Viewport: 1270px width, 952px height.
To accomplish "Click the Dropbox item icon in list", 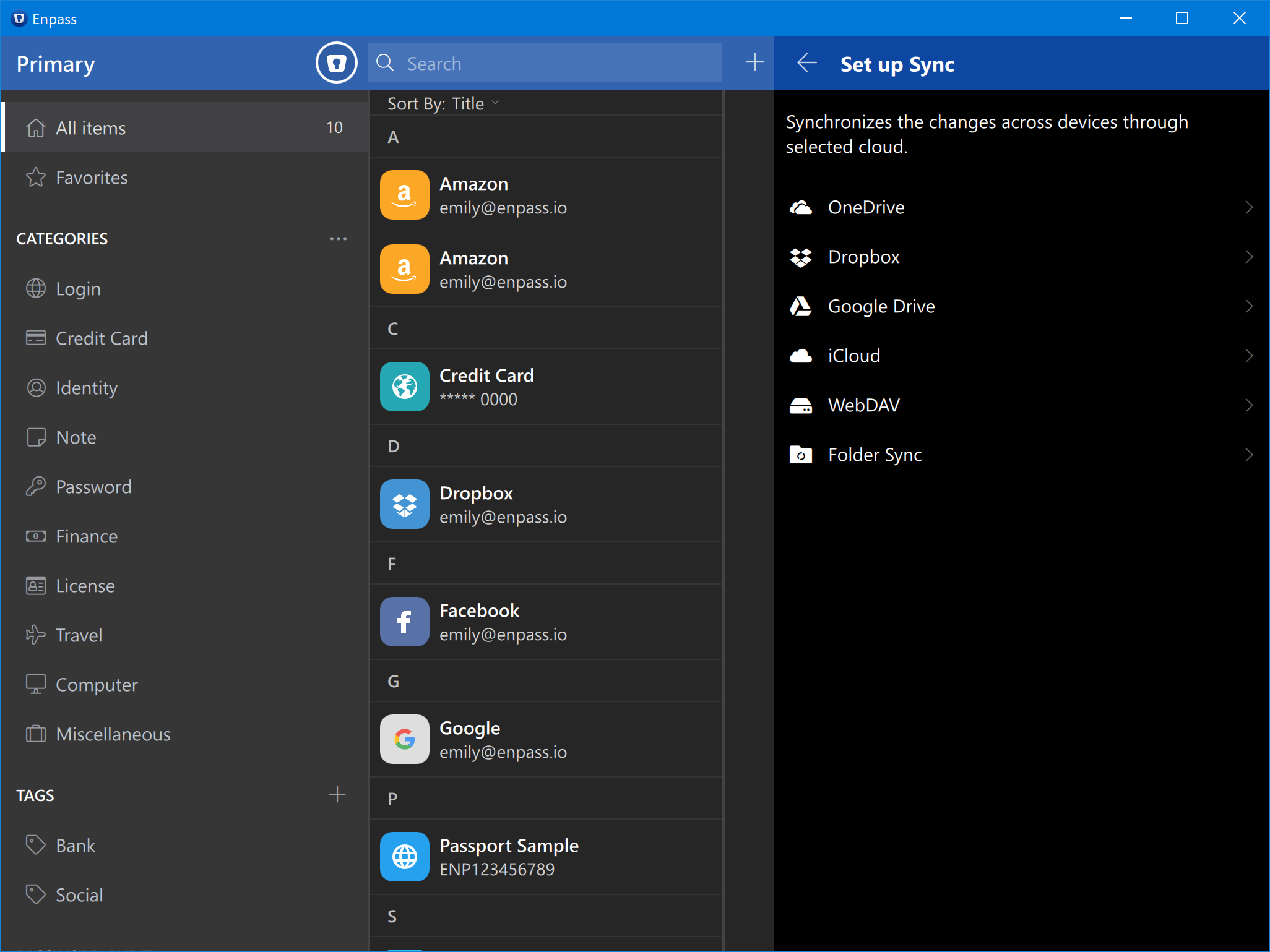I will (404, 504).
